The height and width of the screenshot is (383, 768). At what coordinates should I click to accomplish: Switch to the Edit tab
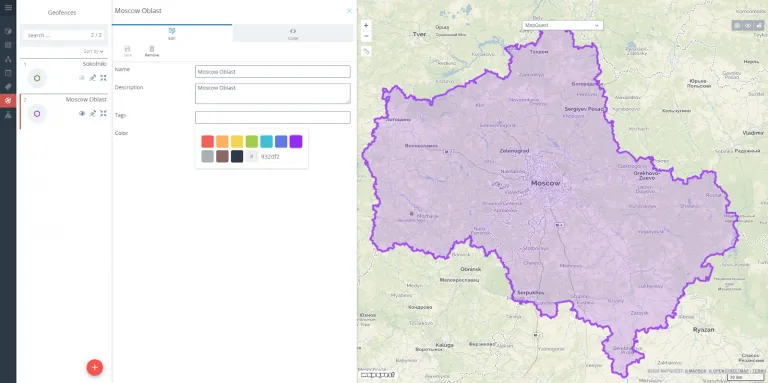[172, 33]
